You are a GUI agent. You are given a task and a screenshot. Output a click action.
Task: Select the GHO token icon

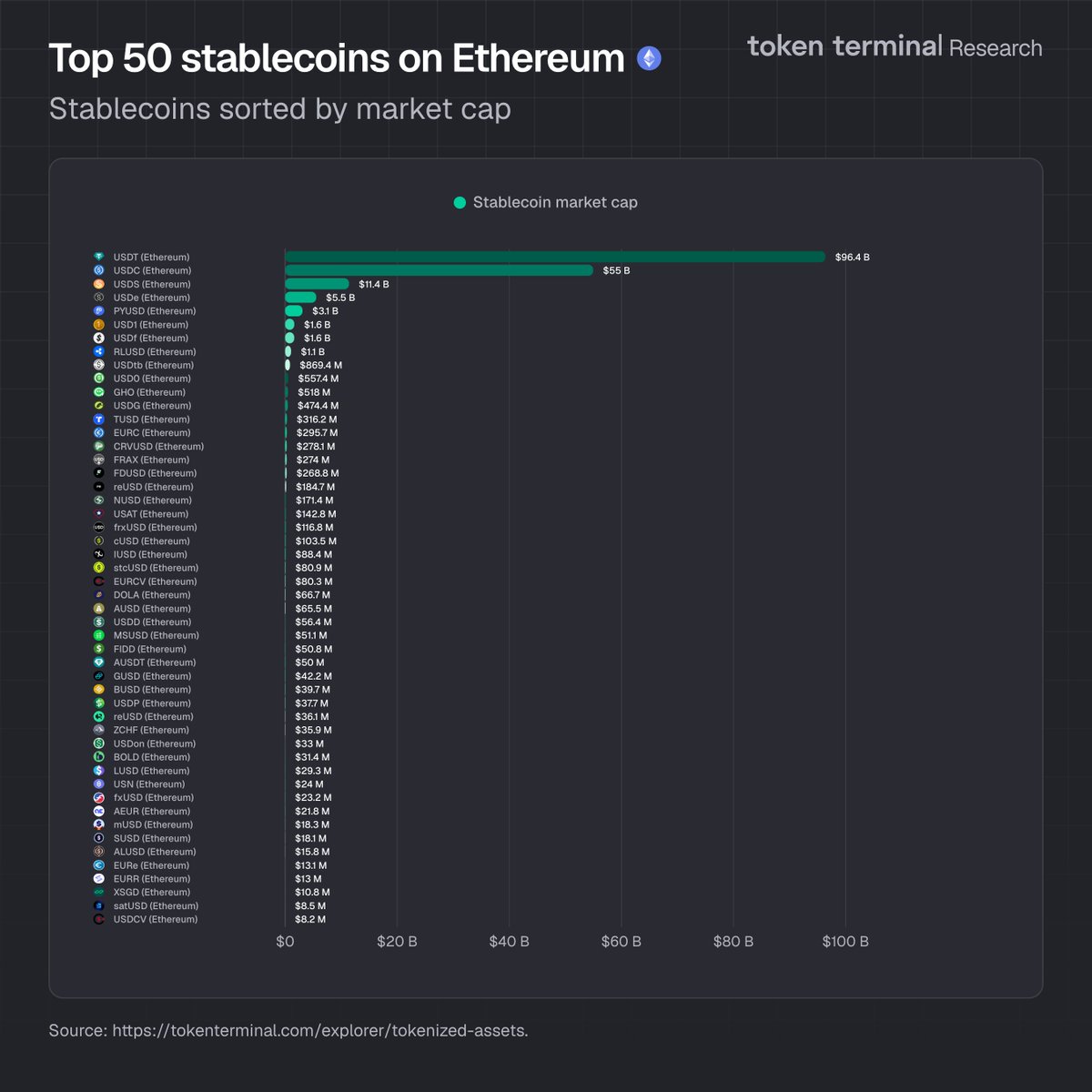(99, 392)
